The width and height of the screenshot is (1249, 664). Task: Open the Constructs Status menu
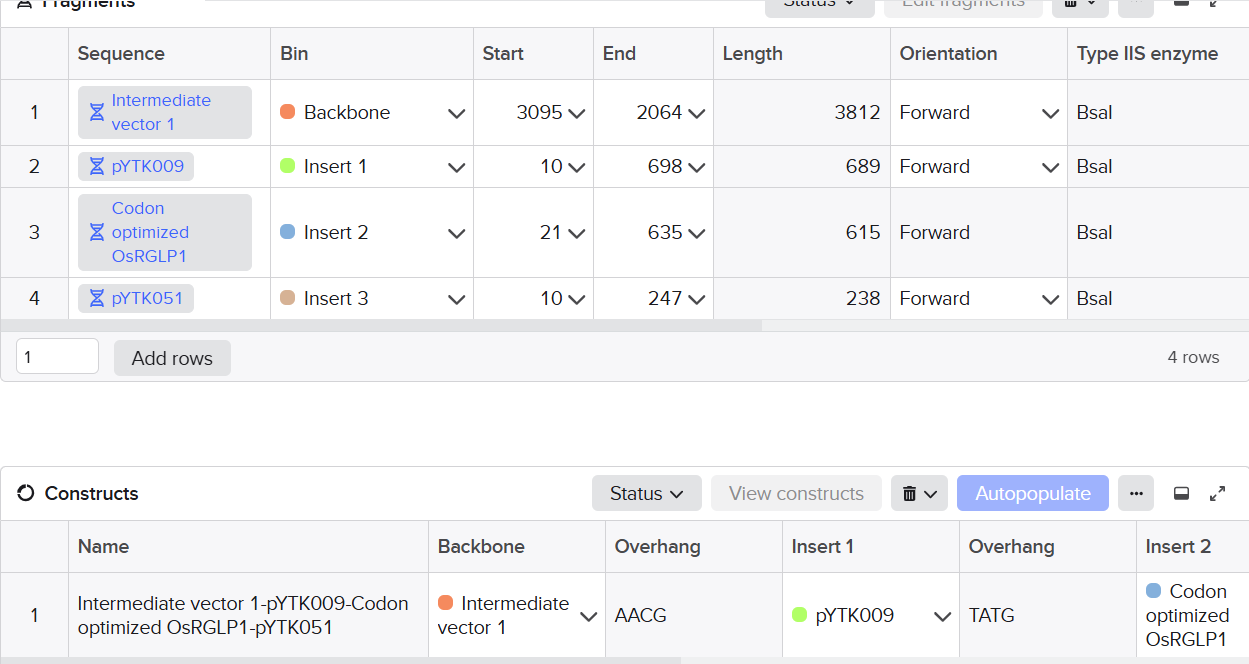click(x=647, y=493)
